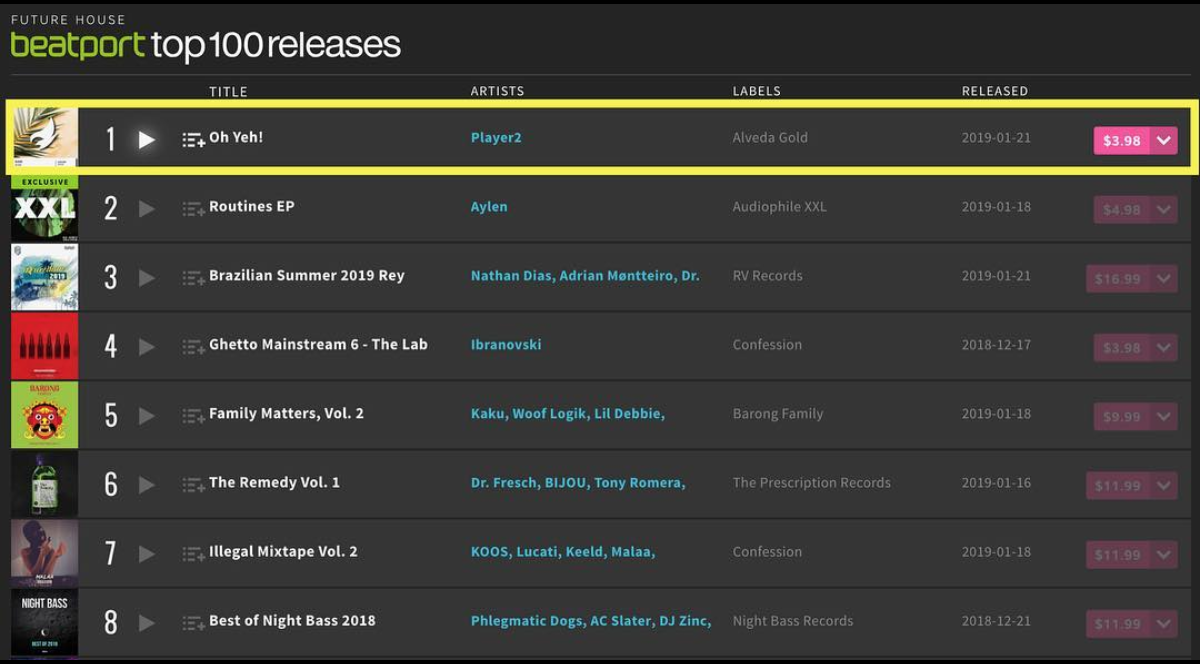Add Illegal Mixtape Vol. 2 to queue
The height and width of the screenshot is (664, 1200).
pyautogui.click(x=193, y=554)
